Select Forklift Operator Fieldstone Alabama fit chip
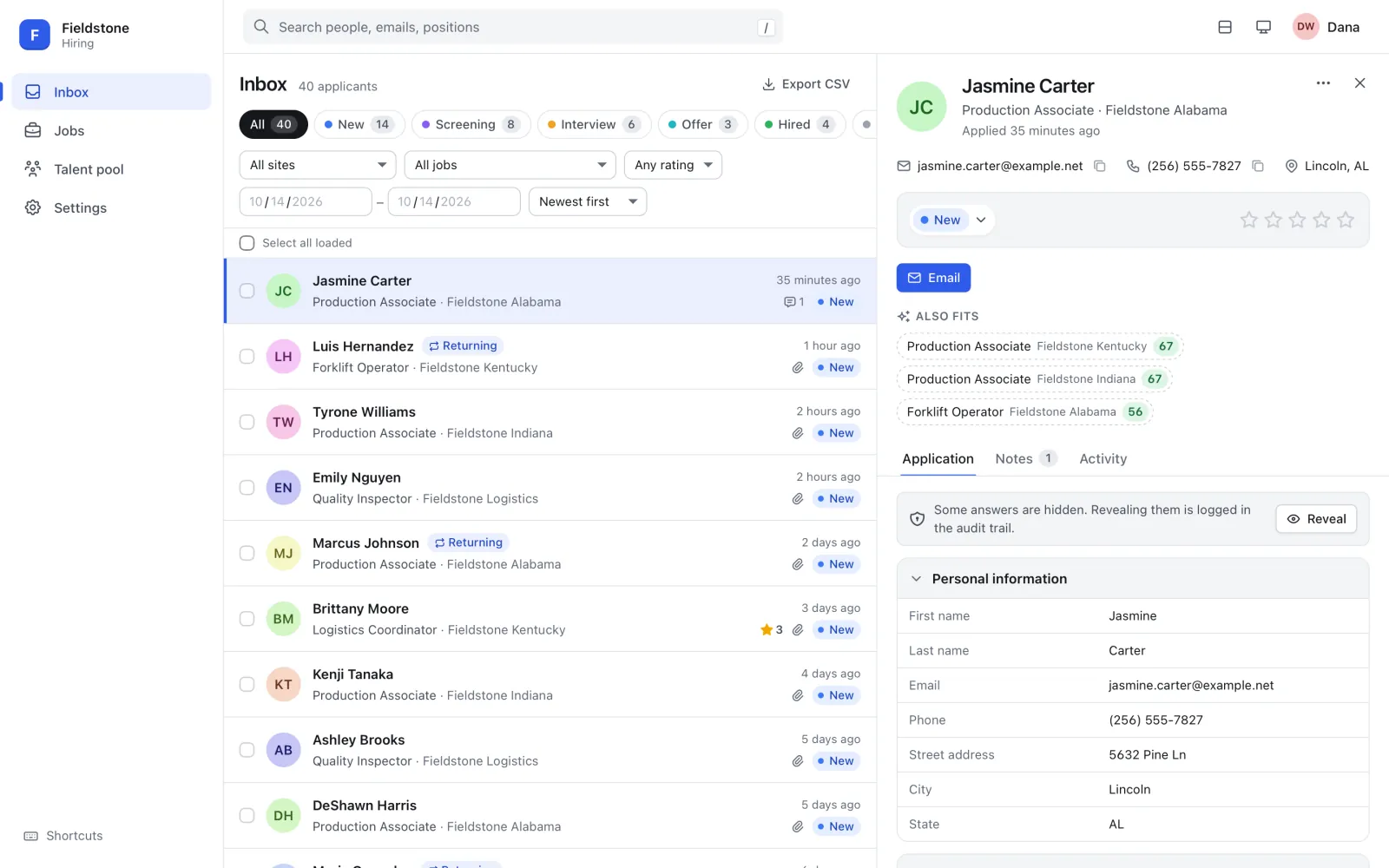This screenshot has height=868, width=1389. click(x=1024, y=412)
